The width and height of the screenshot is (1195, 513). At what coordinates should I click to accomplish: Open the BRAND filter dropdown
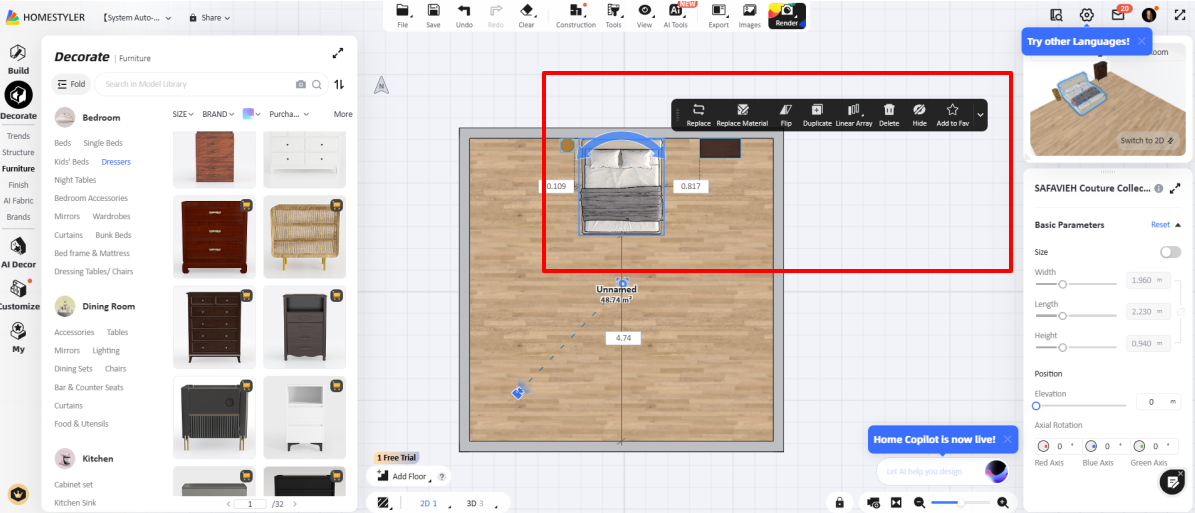tap(218, 114)
